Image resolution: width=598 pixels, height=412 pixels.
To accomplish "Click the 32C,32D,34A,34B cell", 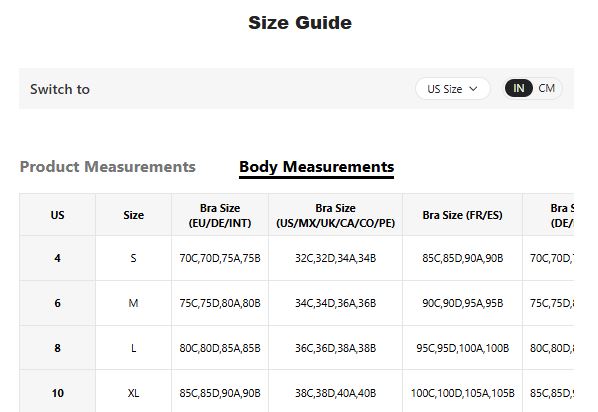I will tap(336, 258).
